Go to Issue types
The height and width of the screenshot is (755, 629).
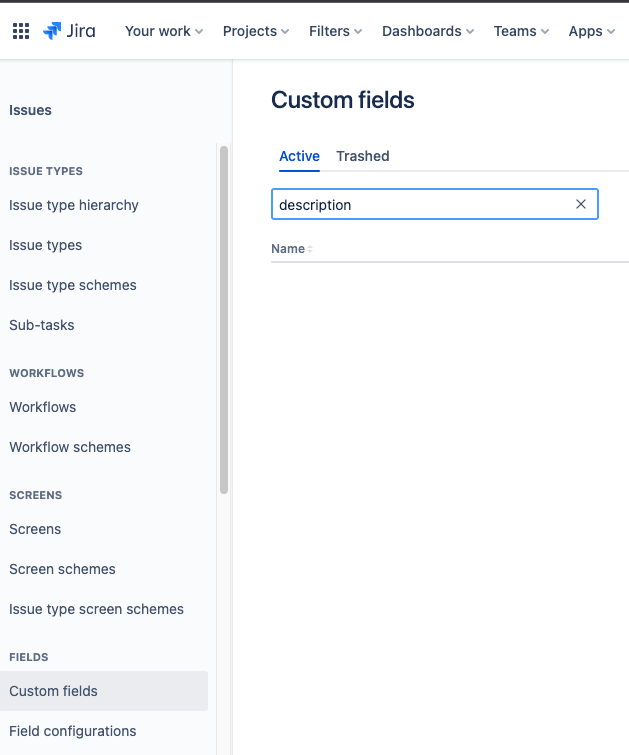tap(45, 245)
